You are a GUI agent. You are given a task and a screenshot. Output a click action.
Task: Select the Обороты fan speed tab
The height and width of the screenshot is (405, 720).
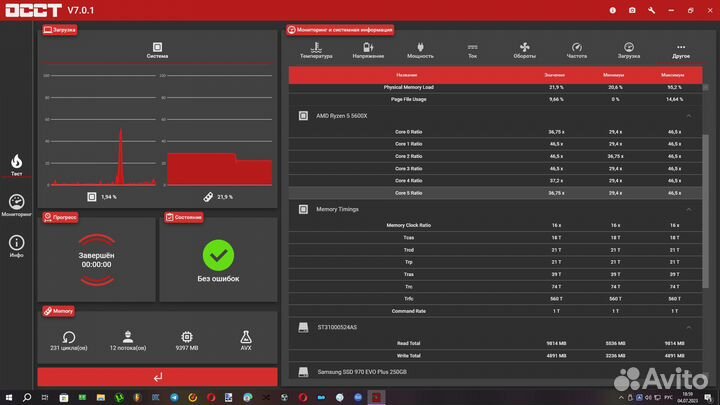tap(524, 50)
